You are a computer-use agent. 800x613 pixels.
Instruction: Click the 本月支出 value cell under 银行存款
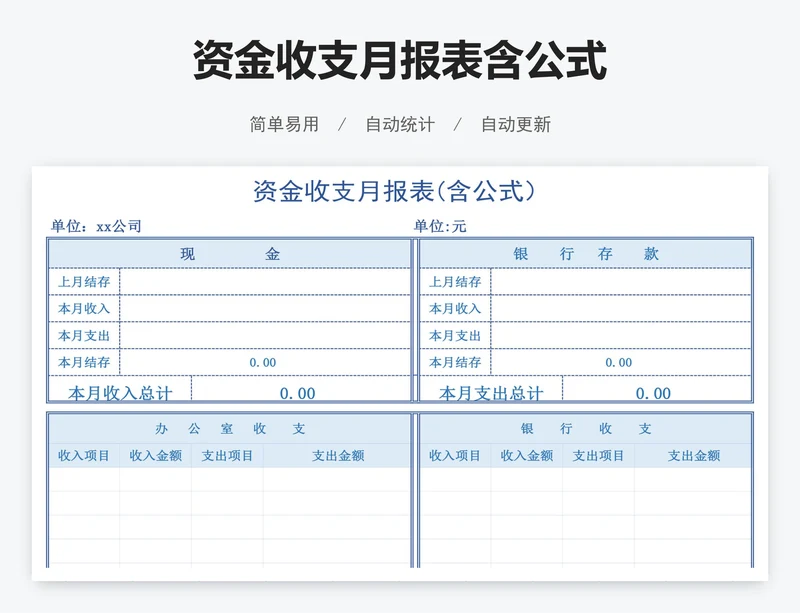coord(621,335)
